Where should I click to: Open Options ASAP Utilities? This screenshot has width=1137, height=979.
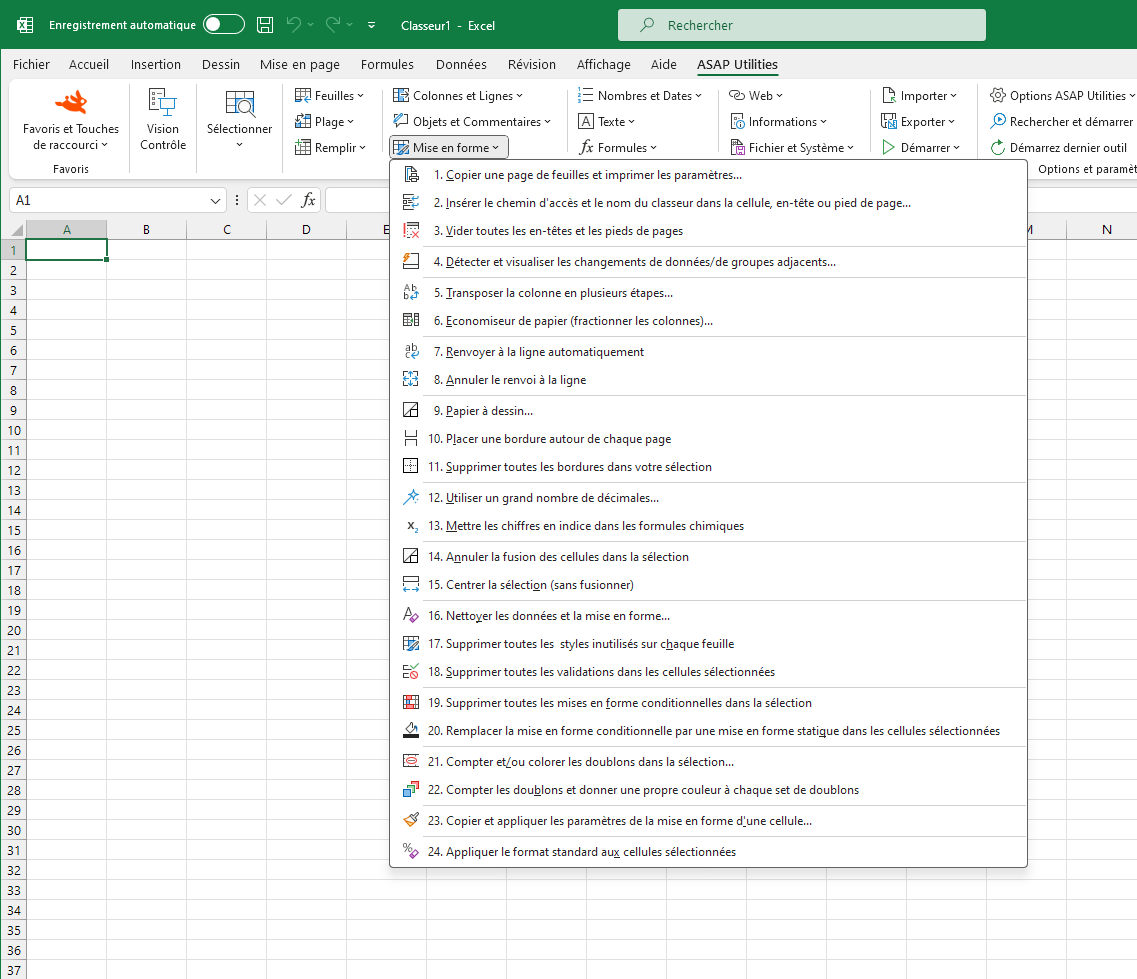click(1062, 96)
